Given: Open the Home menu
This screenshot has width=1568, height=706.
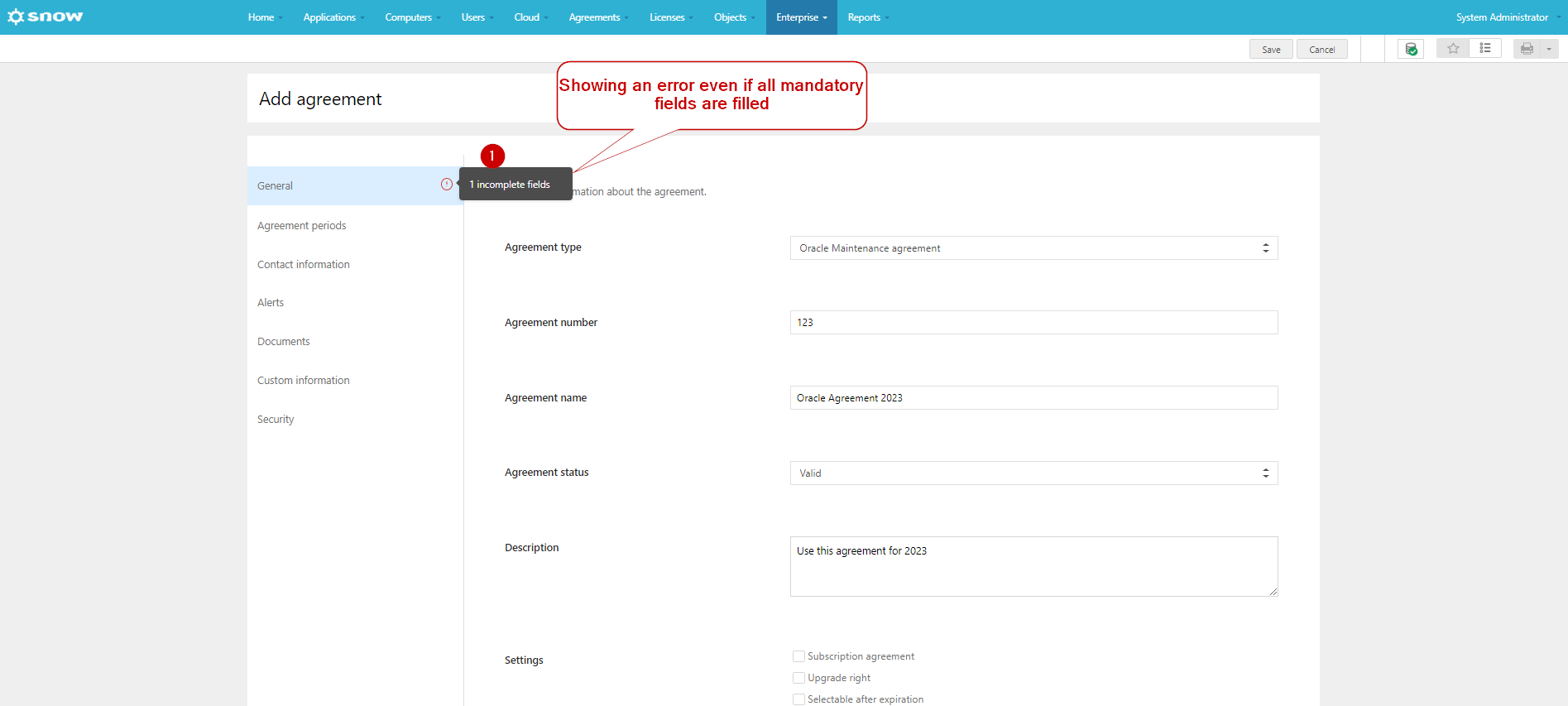Looking at the screenshot, I should click(x=265, y=17).
